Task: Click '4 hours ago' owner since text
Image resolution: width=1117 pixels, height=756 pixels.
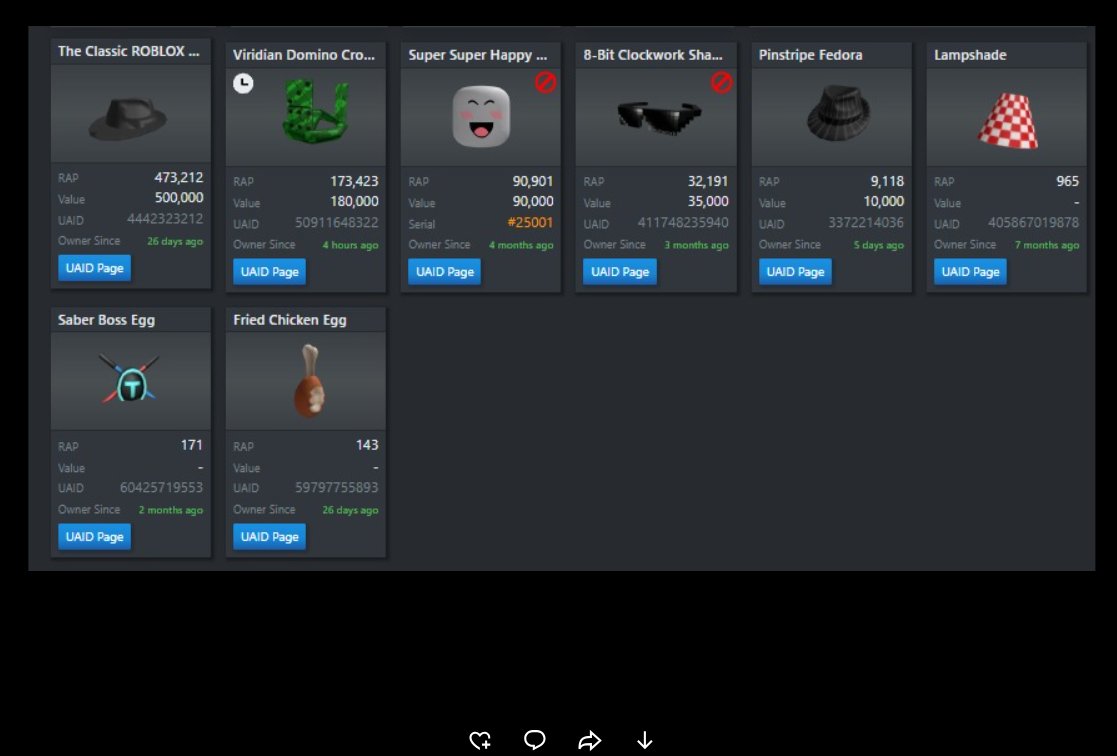Action: tap(350, 245)
